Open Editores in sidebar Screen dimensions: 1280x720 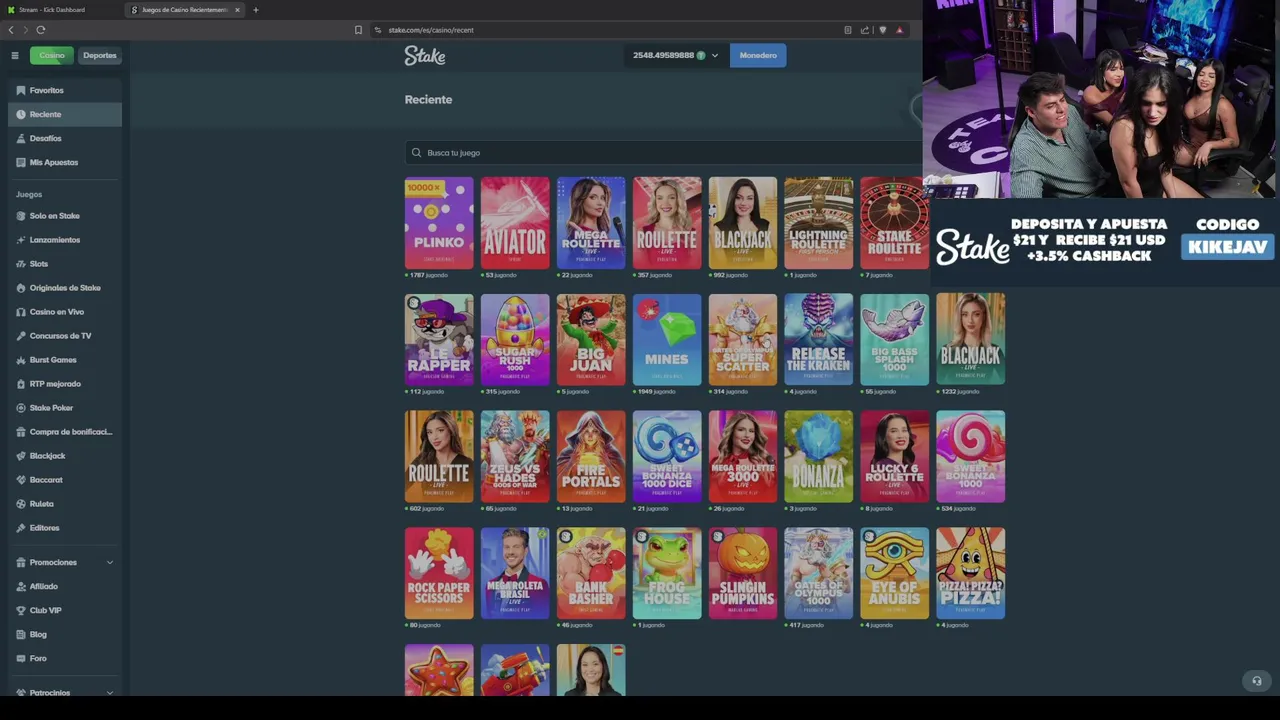point(65,528)
